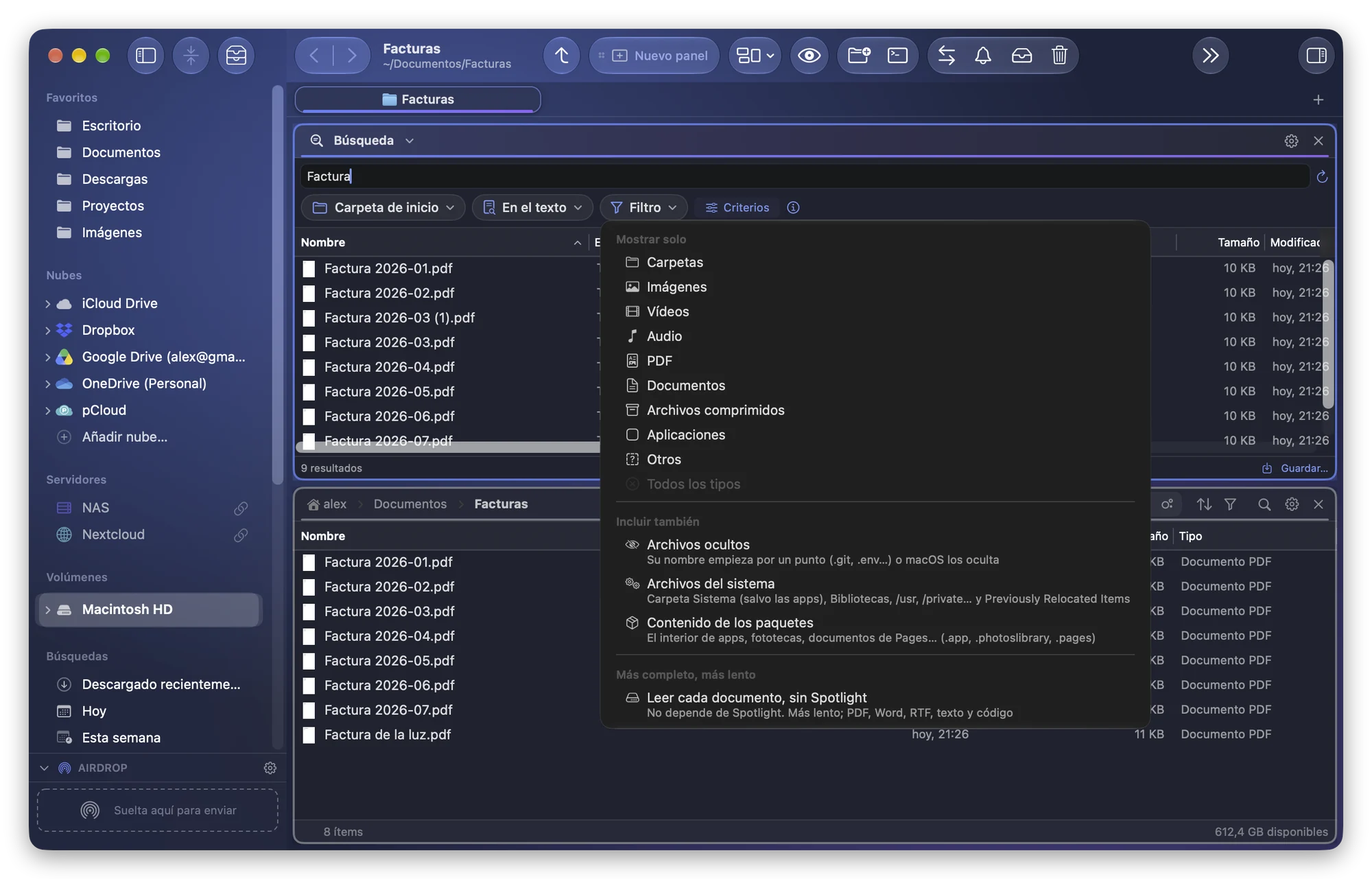
Task: Toggle the right inspector panel icon
Action: 1316,56
